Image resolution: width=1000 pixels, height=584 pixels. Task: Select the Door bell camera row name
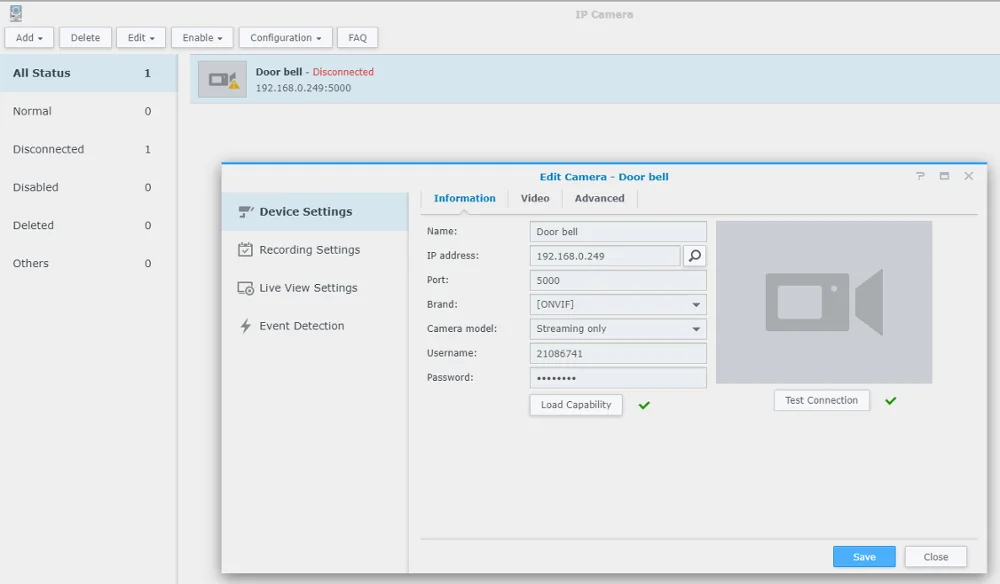pyautogui.click(x=279, y=72)
